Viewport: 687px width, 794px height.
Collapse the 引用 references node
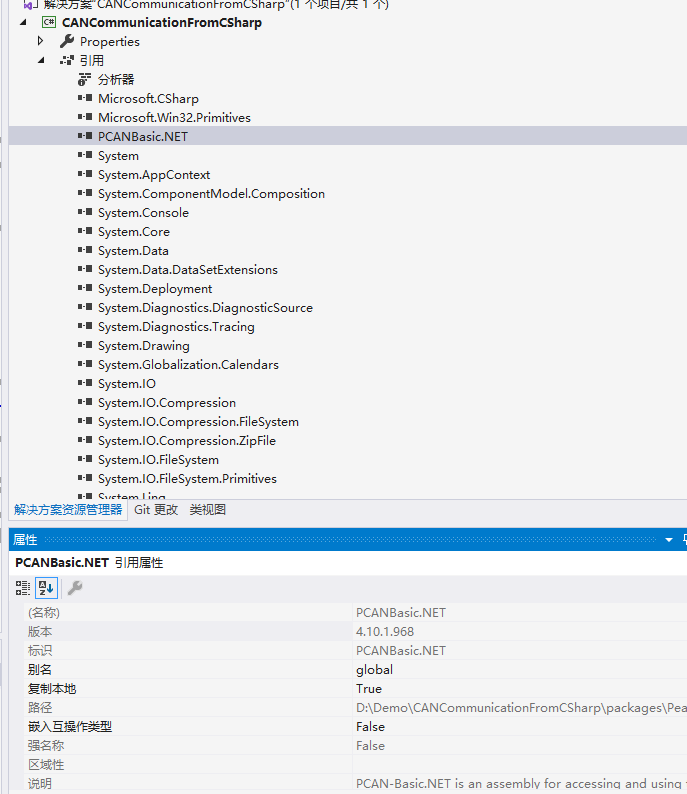42,60
